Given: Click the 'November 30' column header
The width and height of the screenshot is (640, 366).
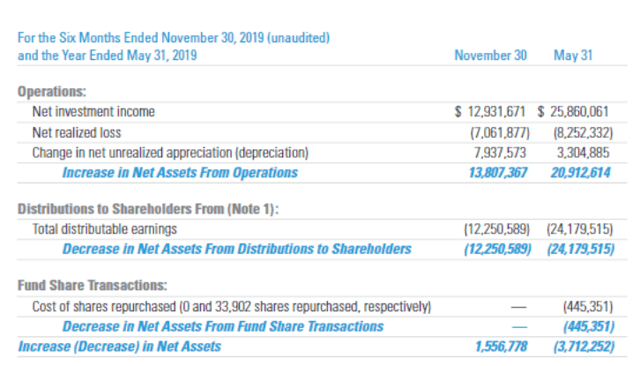Looking at the screenshot, I should 491,55.
